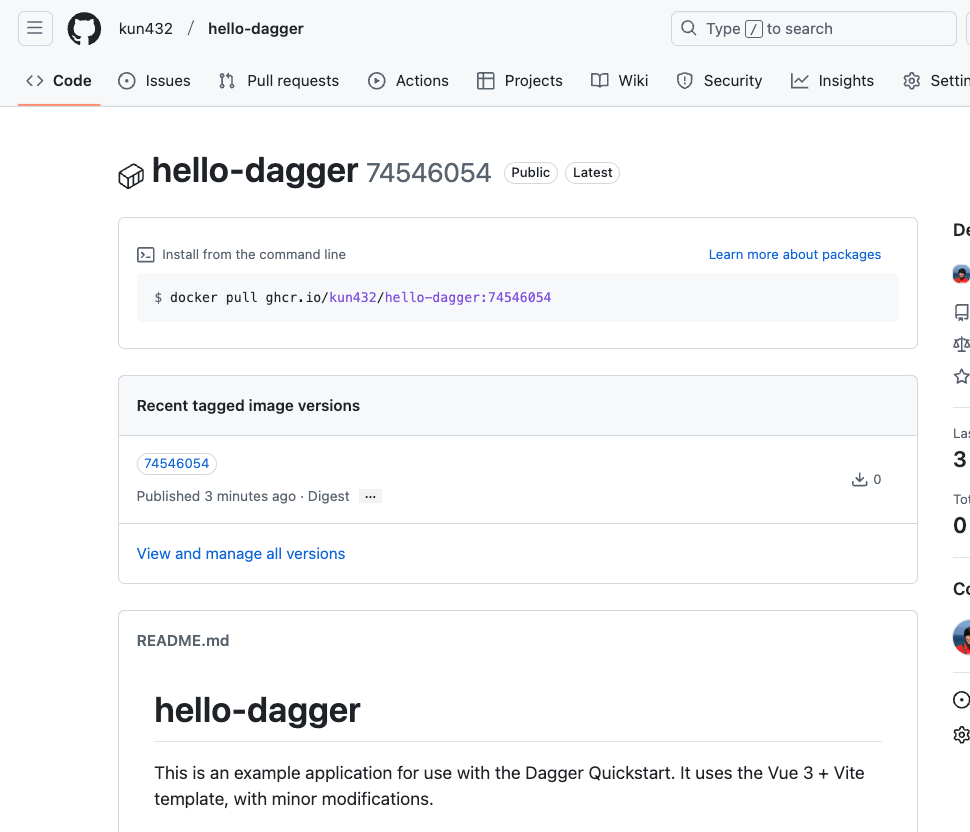This screenshot has height=832, width=970.
Task: Switch to the Code tab
Action: click(59, 81)
